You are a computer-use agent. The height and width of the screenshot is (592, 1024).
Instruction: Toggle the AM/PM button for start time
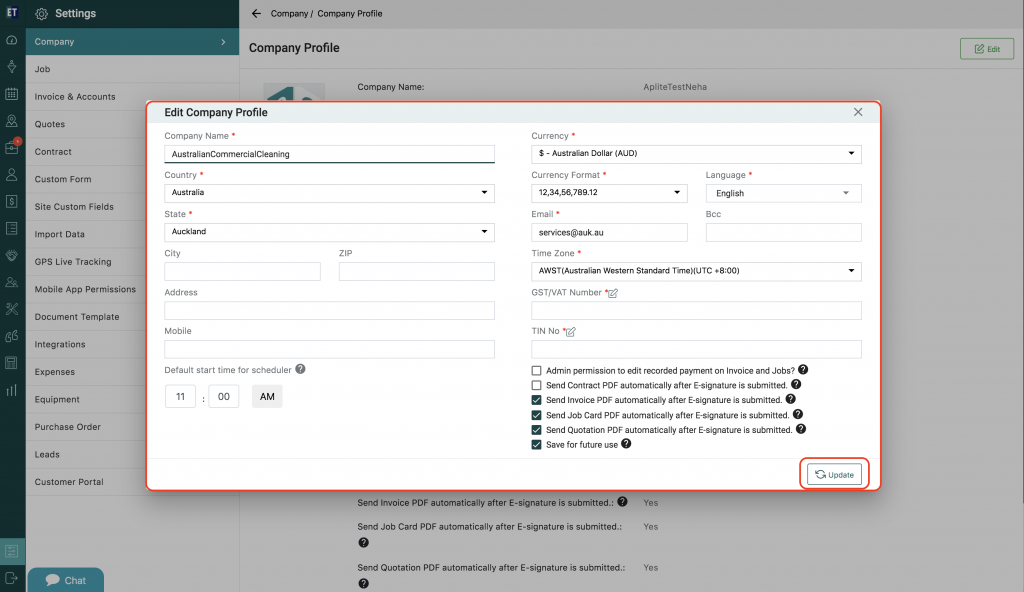click(x=267, y=397)
